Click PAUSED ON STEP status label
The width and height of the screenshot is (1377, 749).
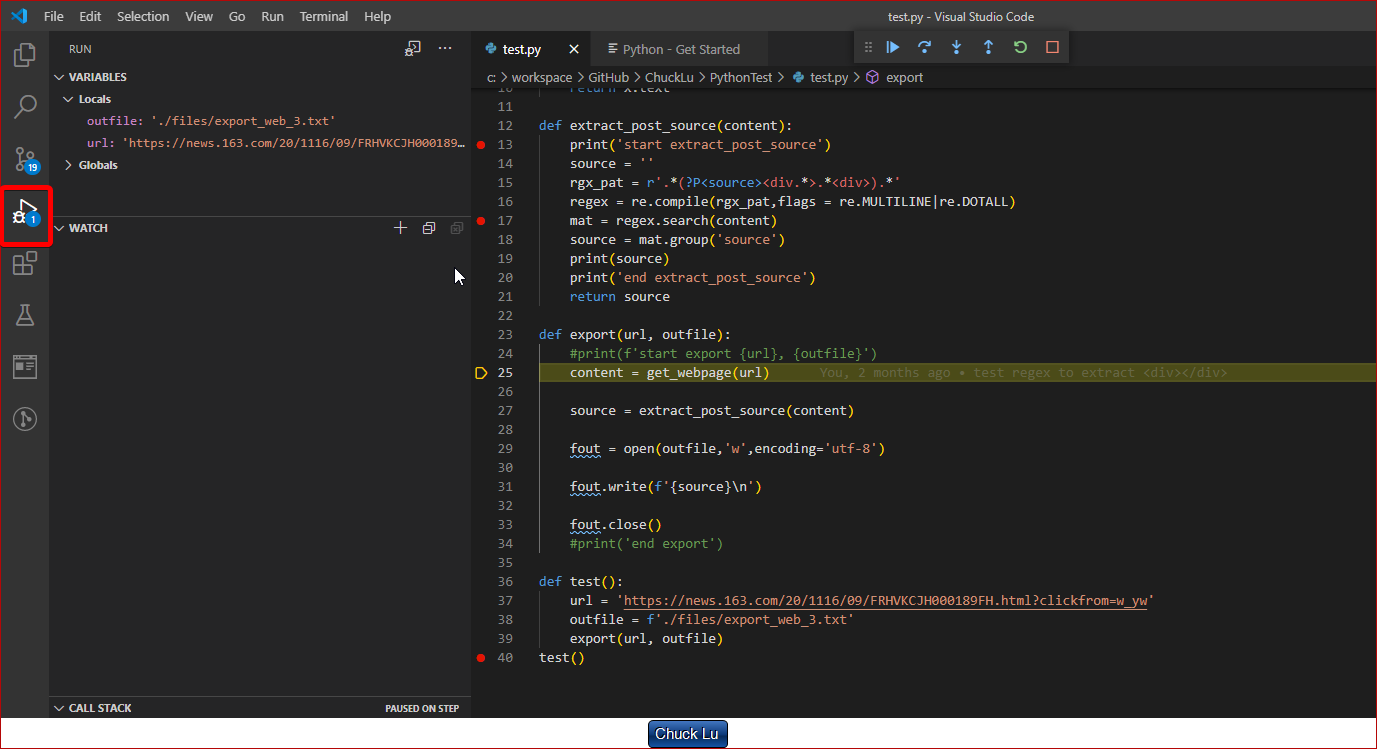tap(422, 708)
